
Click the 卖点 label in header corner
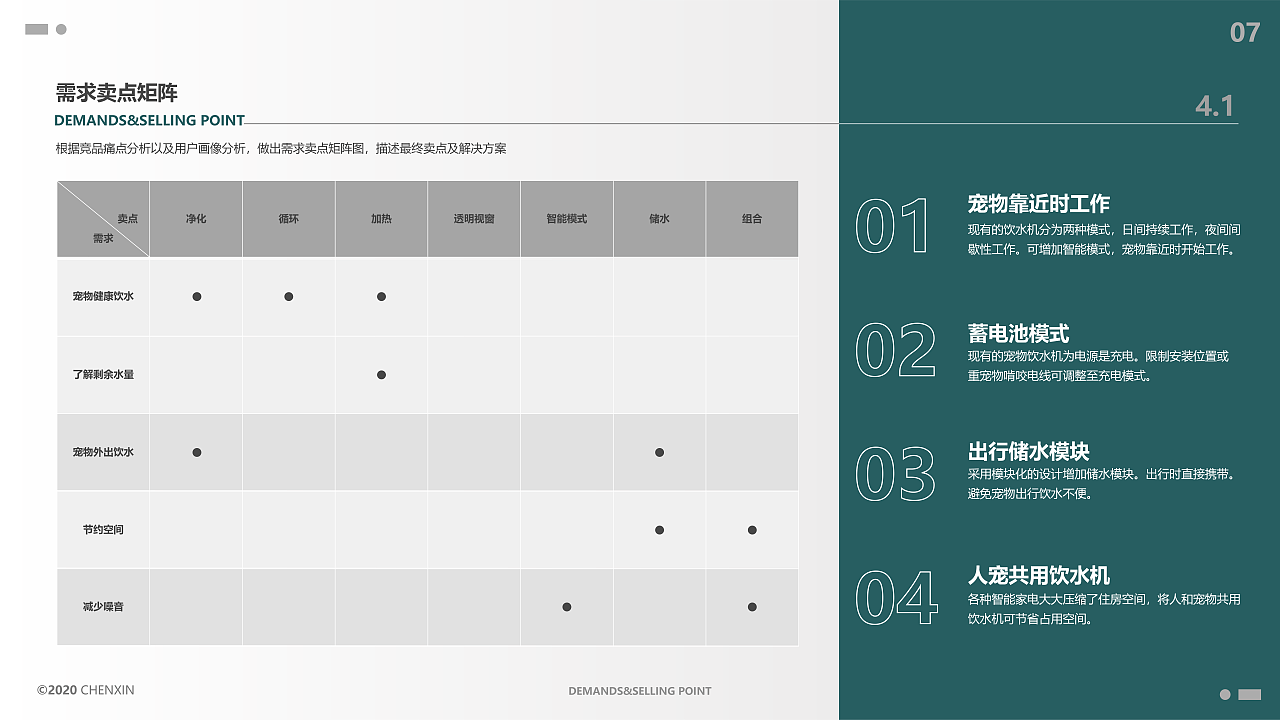click(128, 218)
